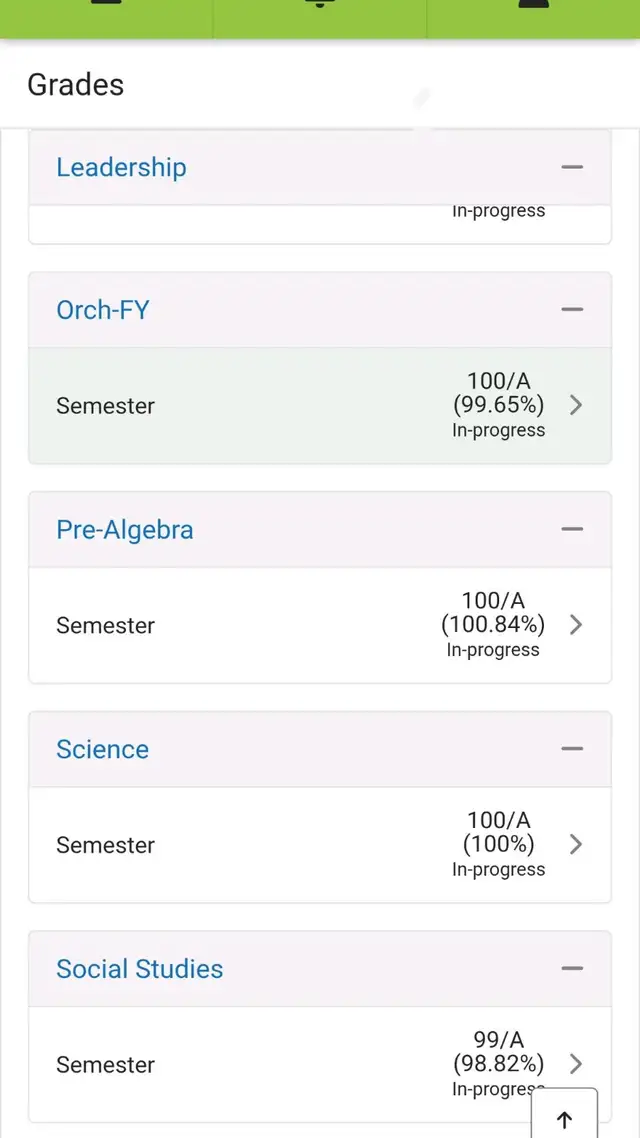Tap the chevron on Pre-Algebra Semester row
This screenshot has height=1138, width=640.
(x=575, y=624)
